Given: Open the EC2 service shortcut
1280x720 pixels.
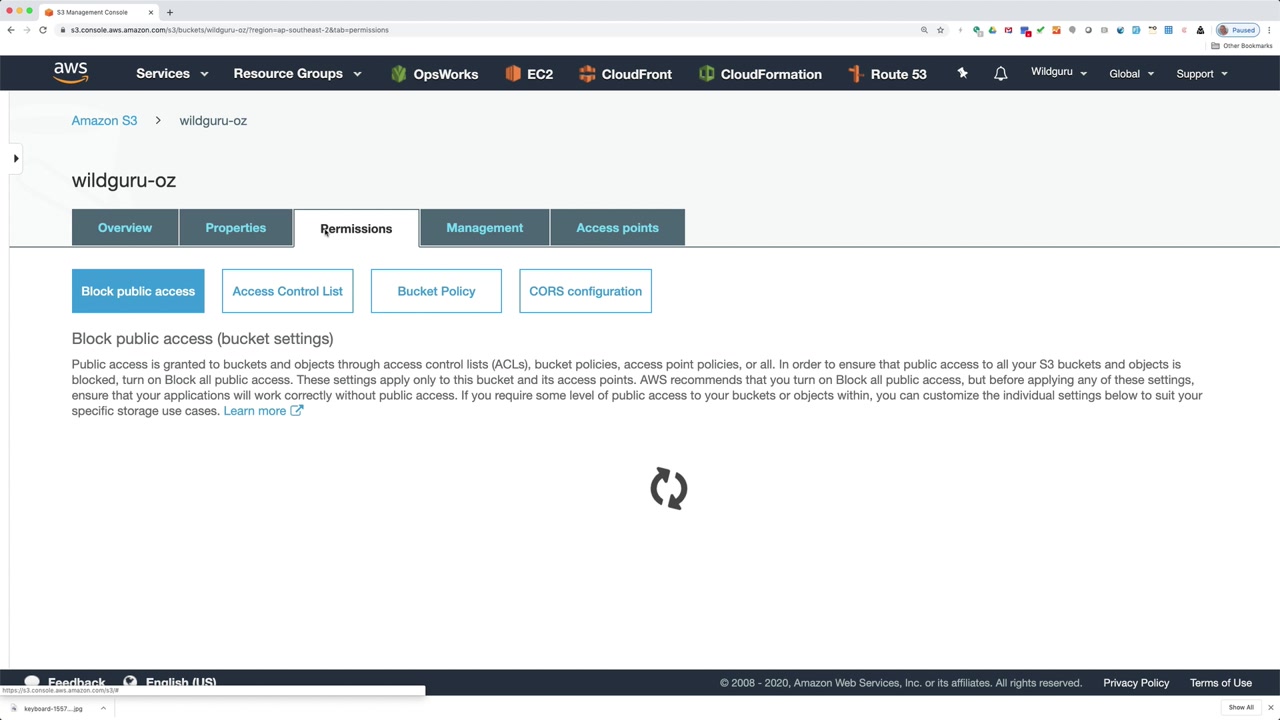Looking at the screenshot, I should (x=529, y=74).
